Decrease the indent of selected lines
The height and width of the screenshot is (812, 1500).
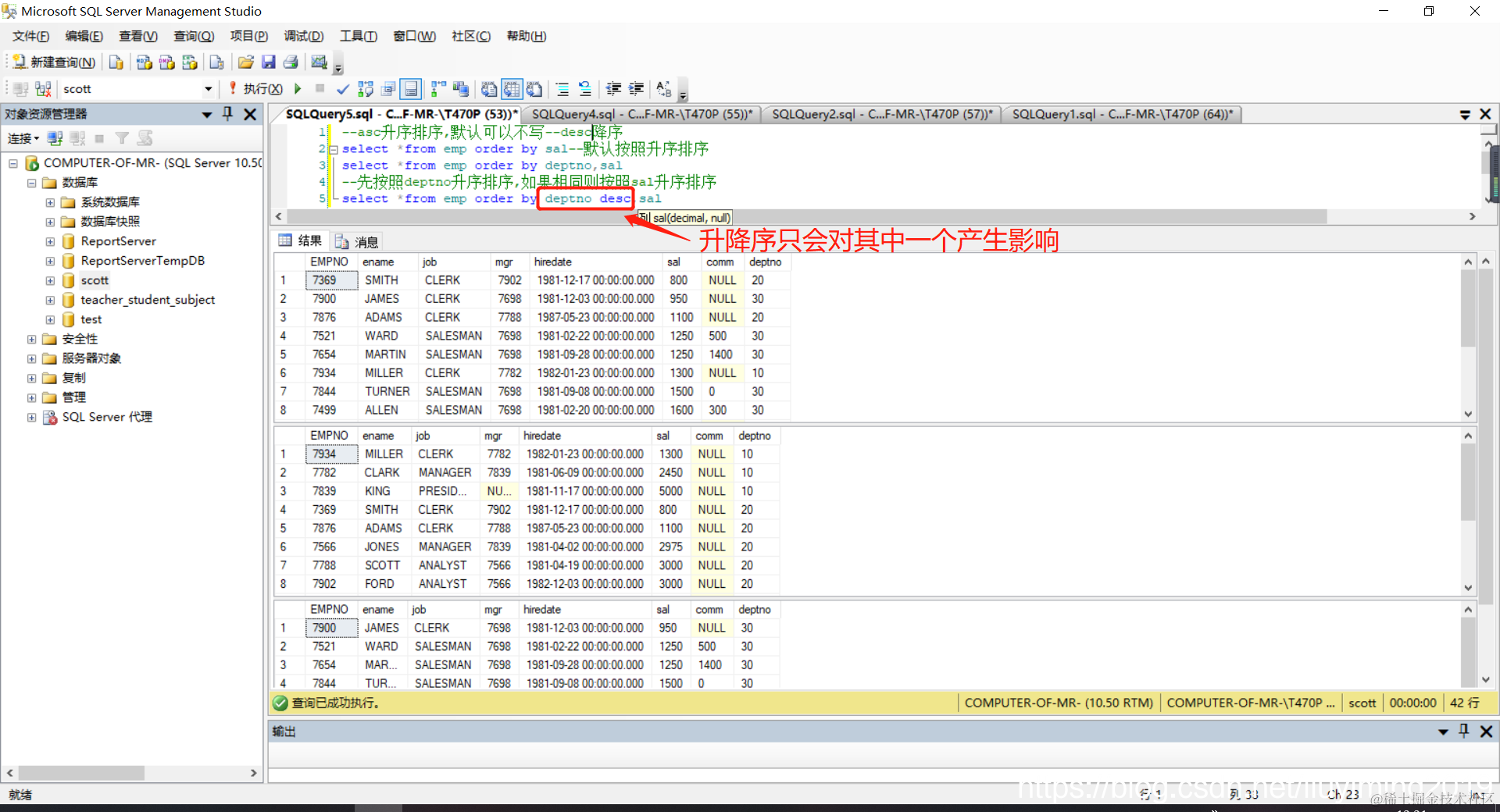click(x=614, y=89)
